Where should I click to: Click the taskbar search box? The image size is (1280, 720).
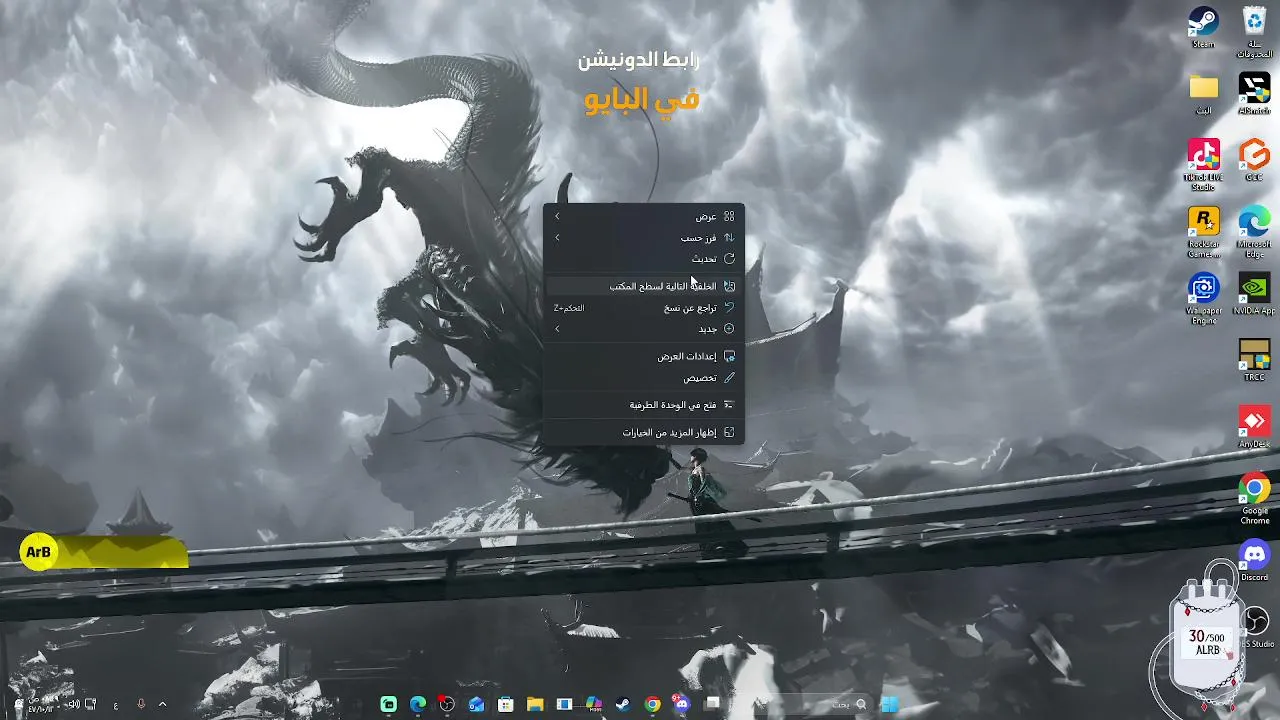tap(814, 705)
